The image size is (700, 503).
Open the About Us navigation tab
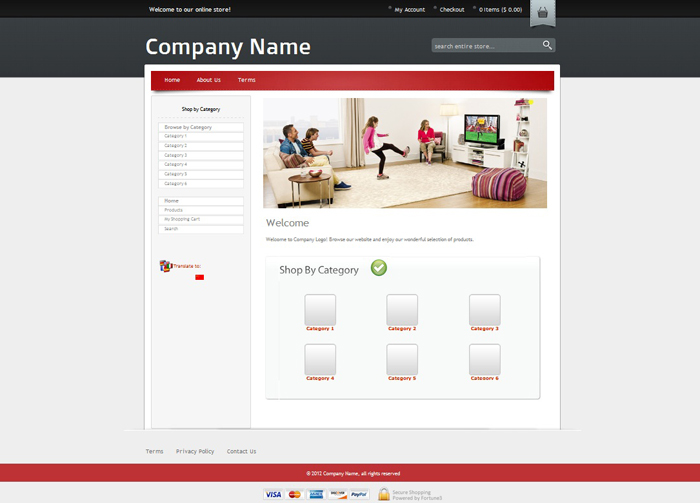pyautogui.click(x=209, y=80)
